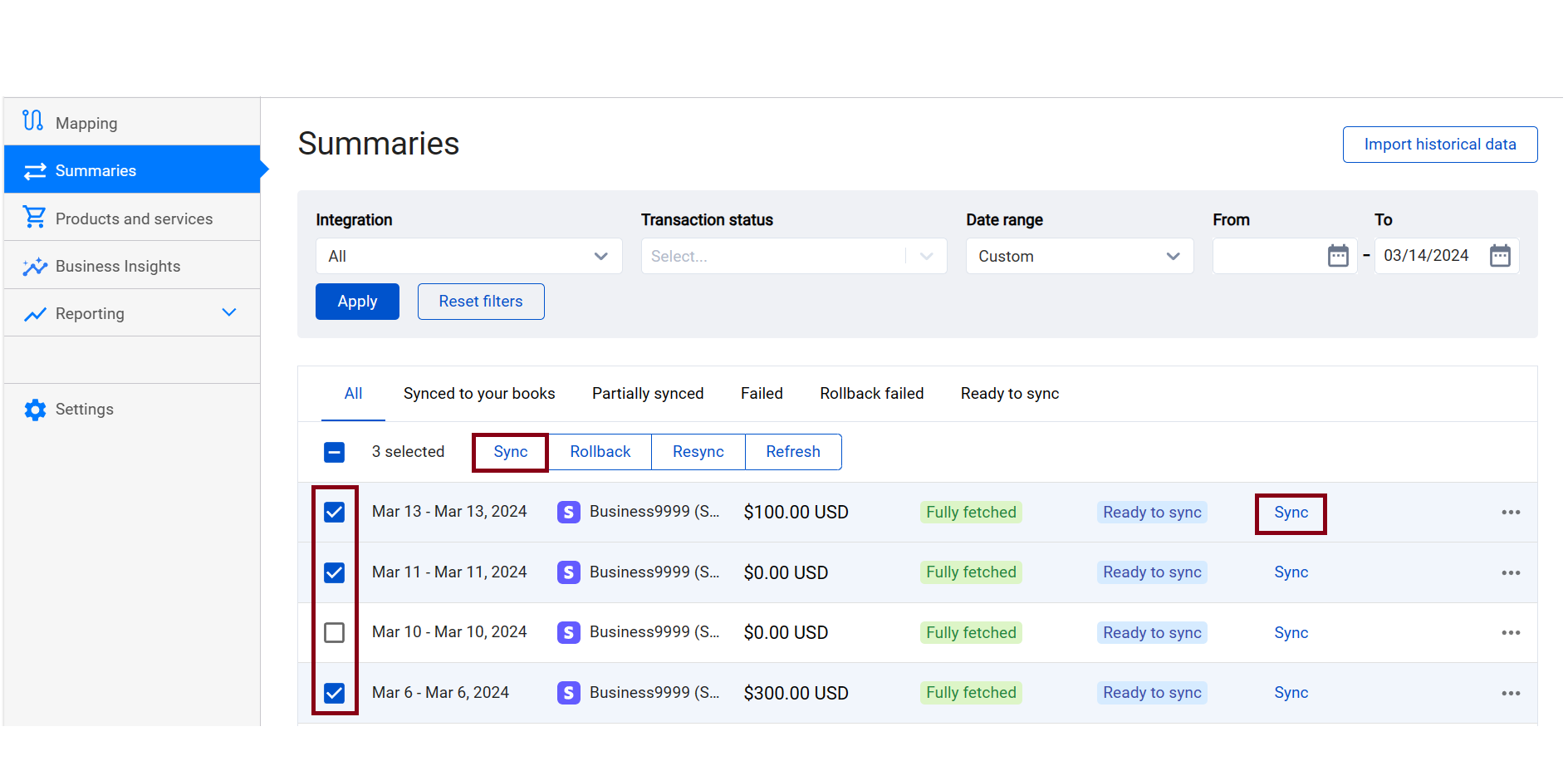
Task: Check the Mar 10 - Mar 10 row checkbox
Action: 335,632
